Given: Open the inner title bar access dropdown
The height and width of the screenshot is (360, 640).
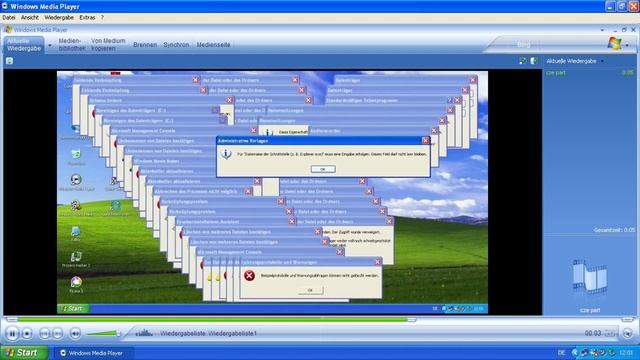Looking at the screenshot, I should click(x=602, y=30).
